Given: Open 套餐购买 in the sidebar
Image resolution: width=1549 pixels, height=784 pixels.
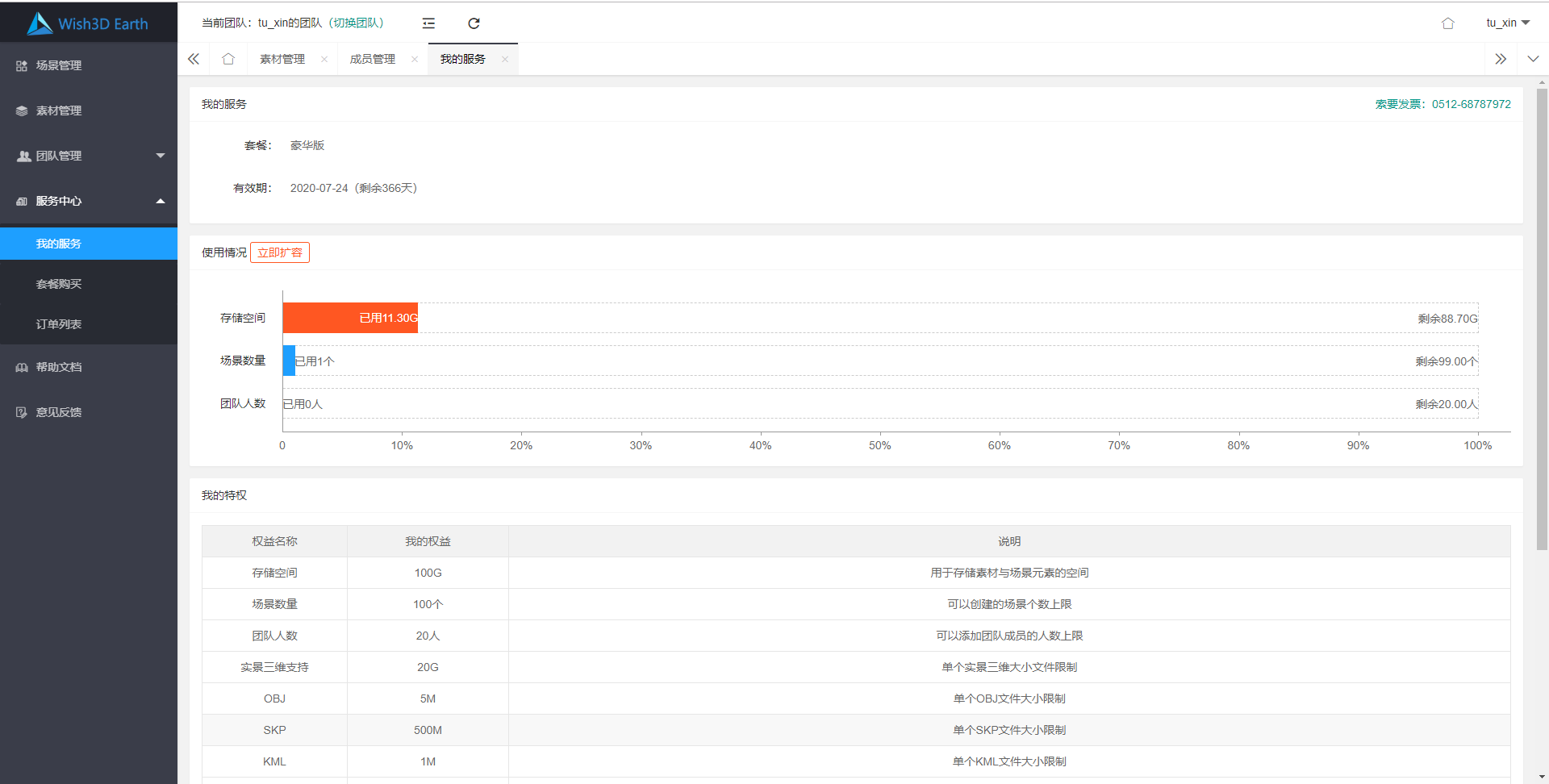Looking at the screenshot, I should [59, 284].
